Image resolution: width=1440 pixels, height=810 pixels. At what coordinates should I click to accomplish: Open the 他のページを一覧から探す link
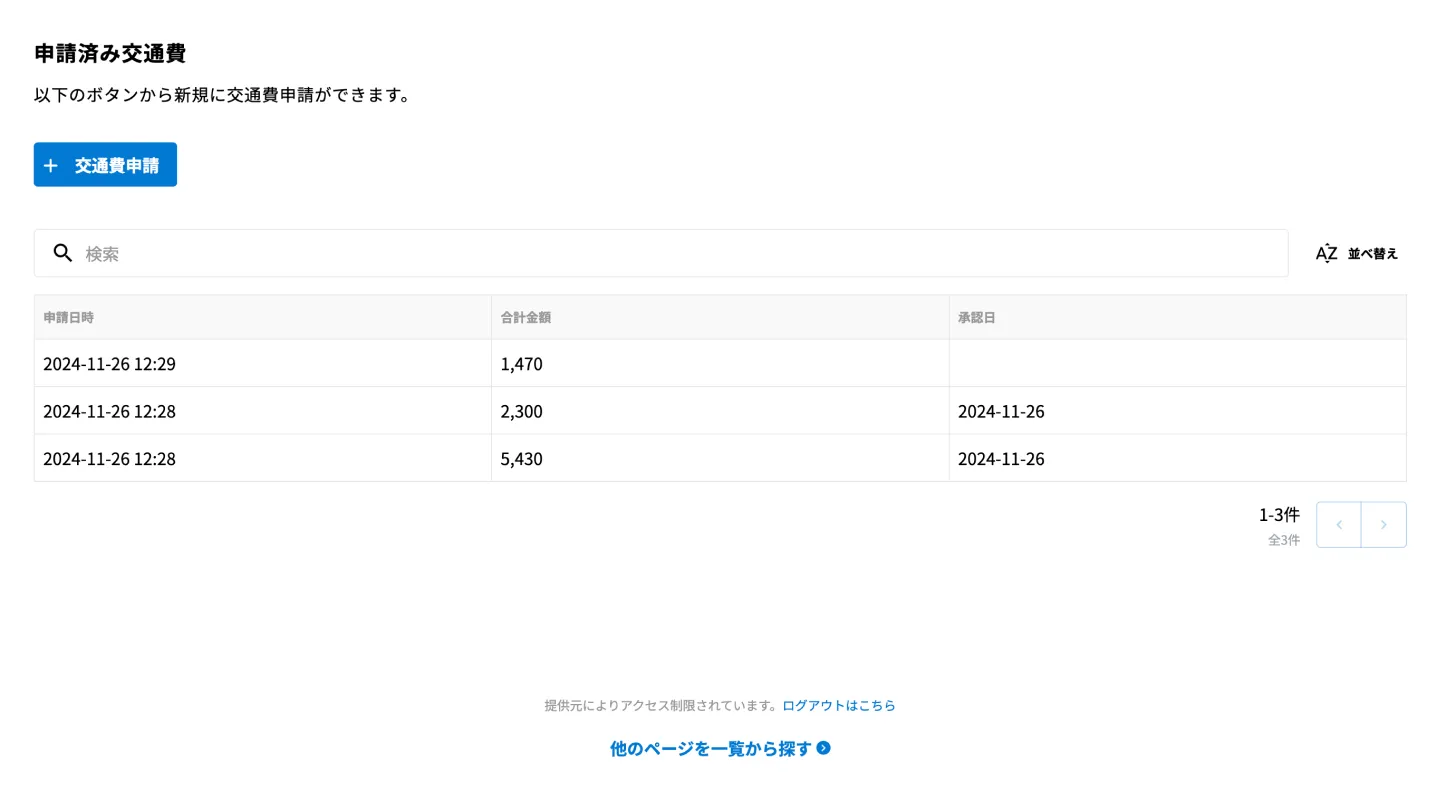point(710,748)
